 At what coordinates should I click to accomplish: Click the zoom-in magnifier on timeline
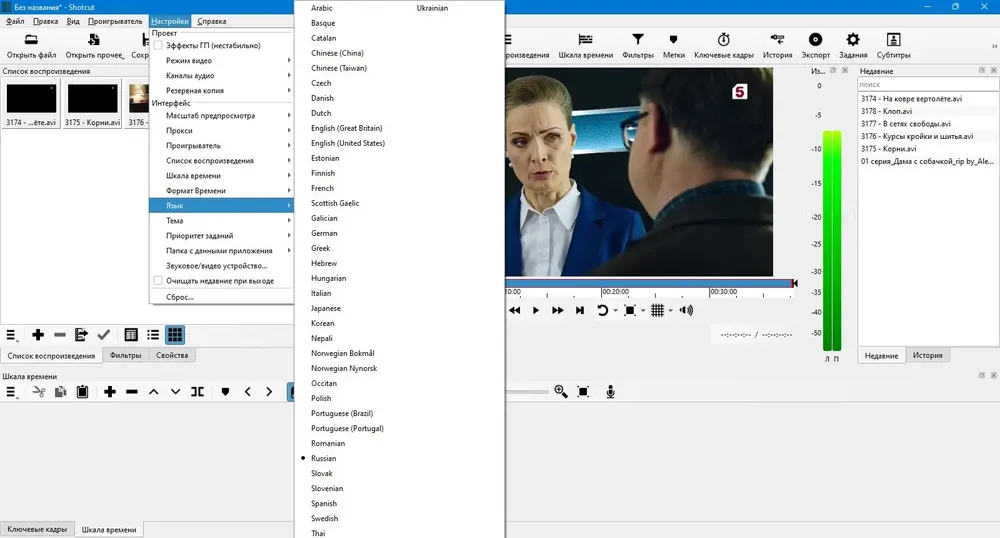(x=561, y=391)
